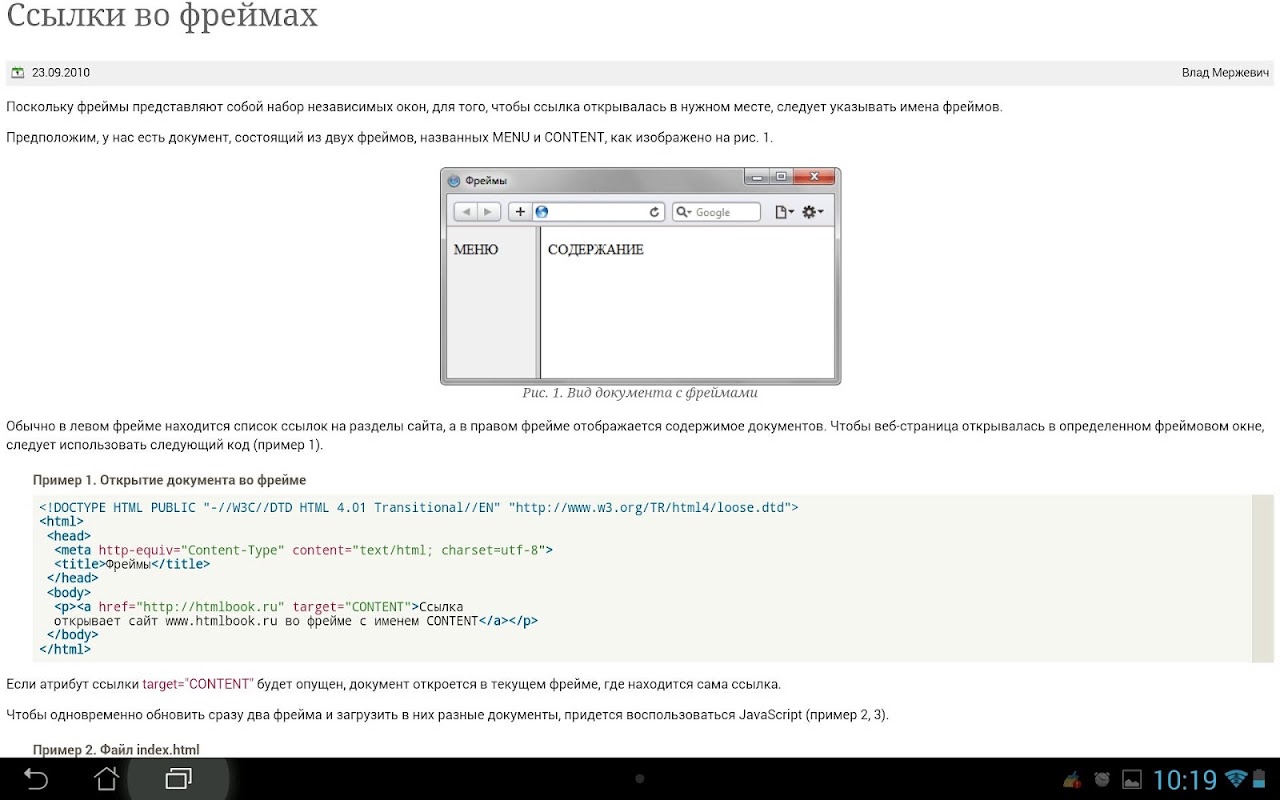Viewport: 1280px width, 800px height.
Task: Open the recent apps overview
Action: (x=179, y=778)
